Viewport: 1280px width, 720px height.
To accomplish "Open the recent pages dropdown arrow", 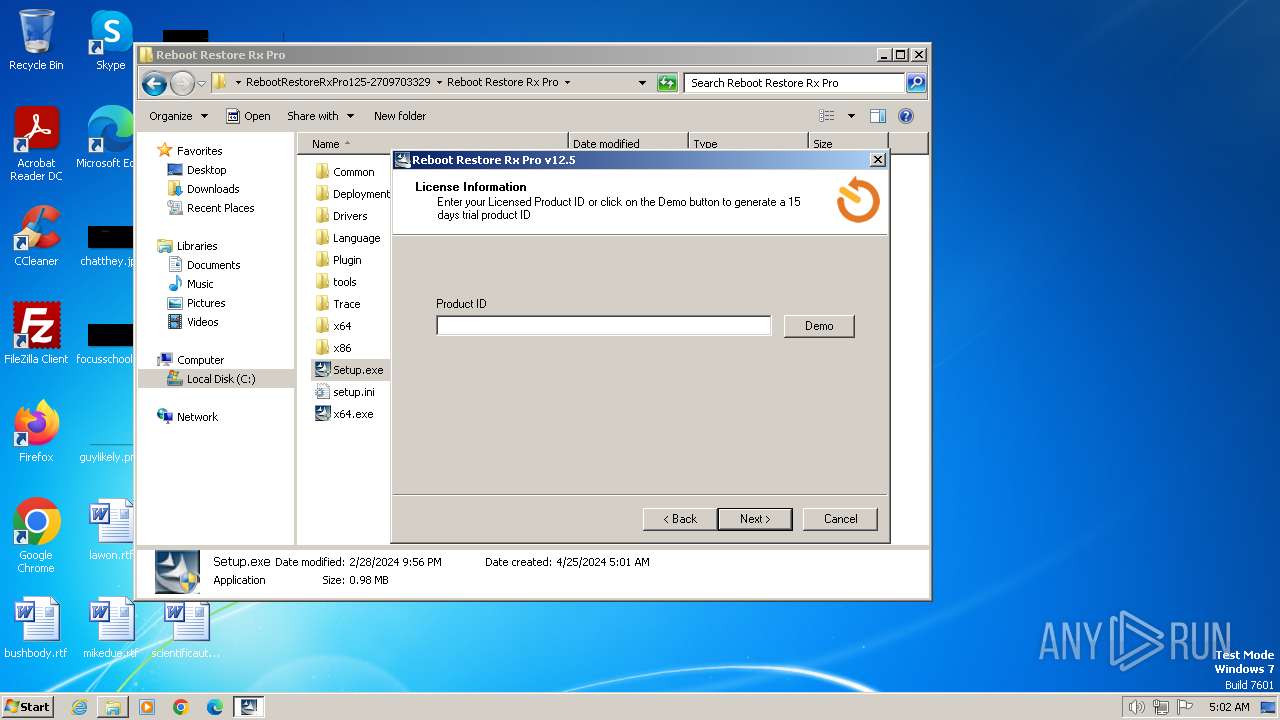I will [202, 83].
